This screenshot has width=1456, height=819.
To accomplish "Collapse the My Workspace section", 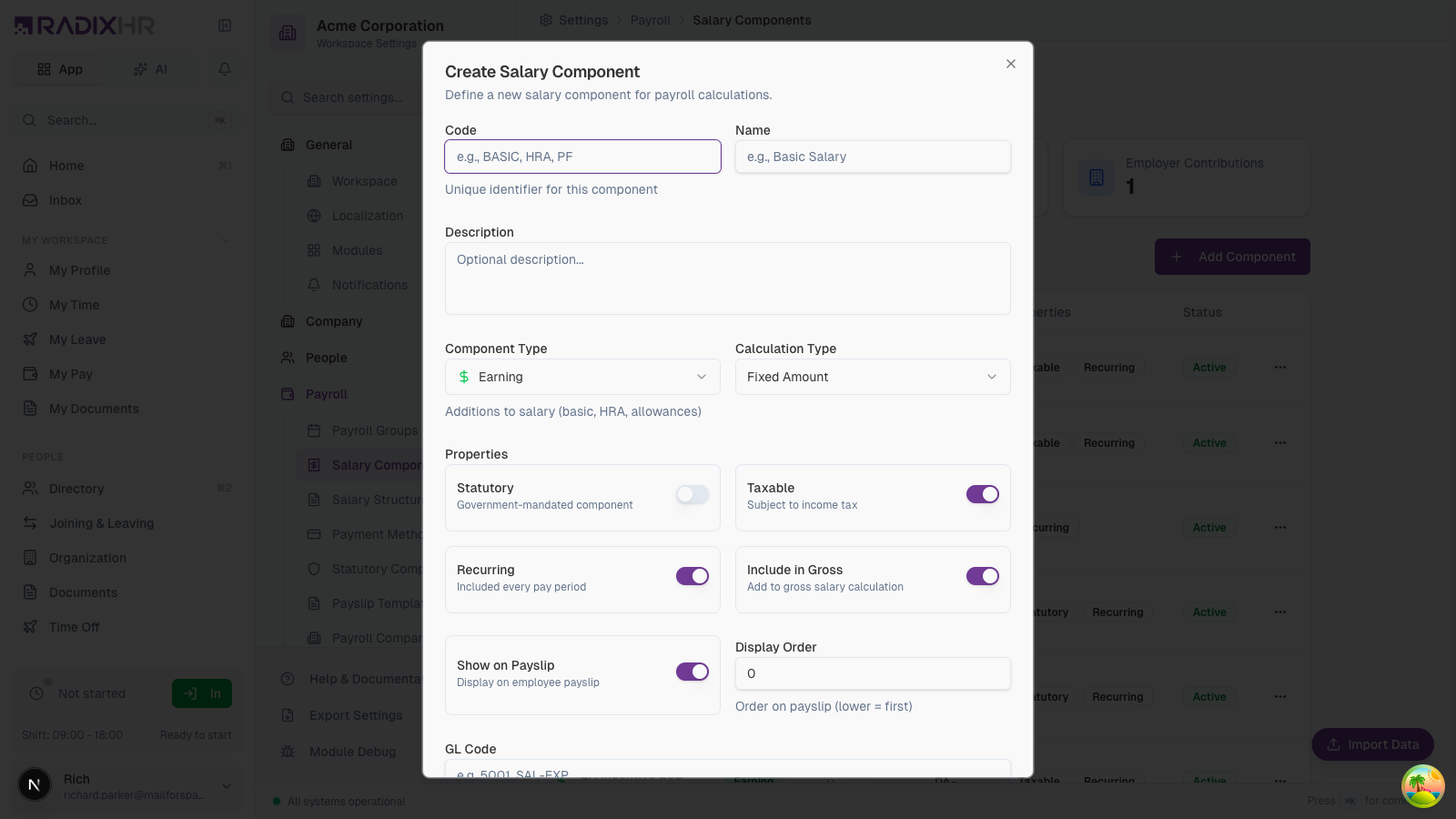I will [226, 240].
